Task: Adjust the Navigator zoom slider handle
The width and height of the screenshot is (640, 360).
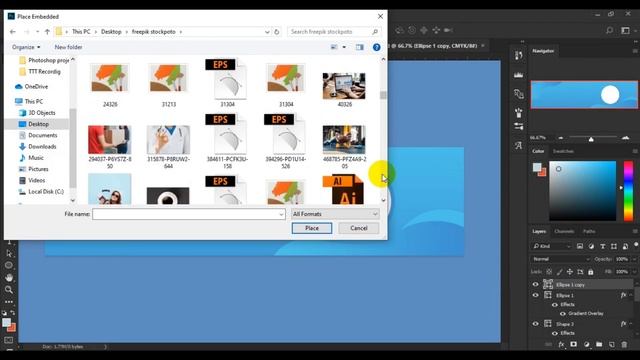Action: [x=591, y=139]
